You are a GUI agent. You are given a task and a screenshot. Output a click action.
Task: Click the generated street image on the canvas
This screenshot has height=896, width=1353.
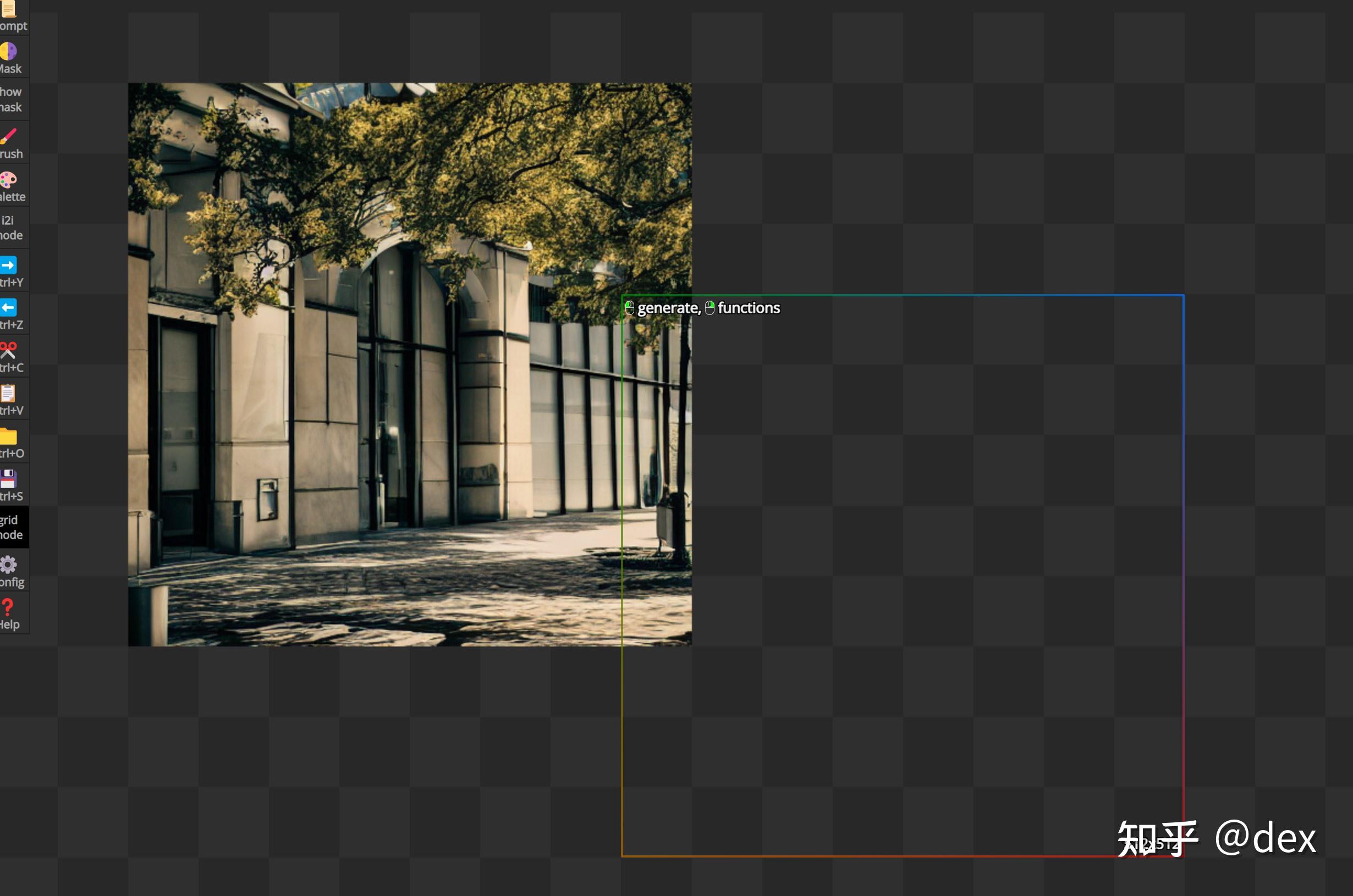[372, 366]
